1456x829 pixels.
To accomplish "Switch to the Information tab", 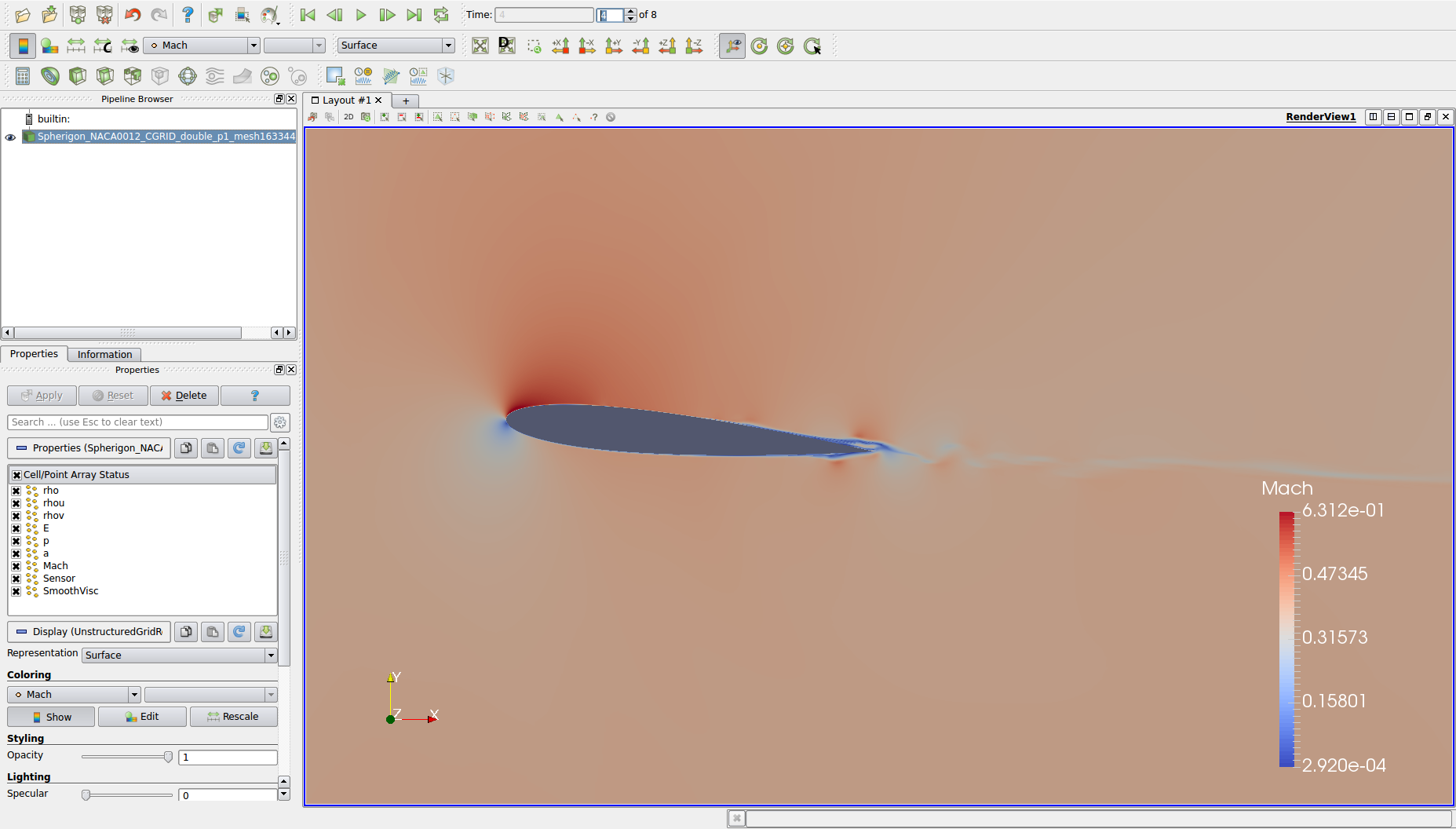I will [x=104, y=354].
